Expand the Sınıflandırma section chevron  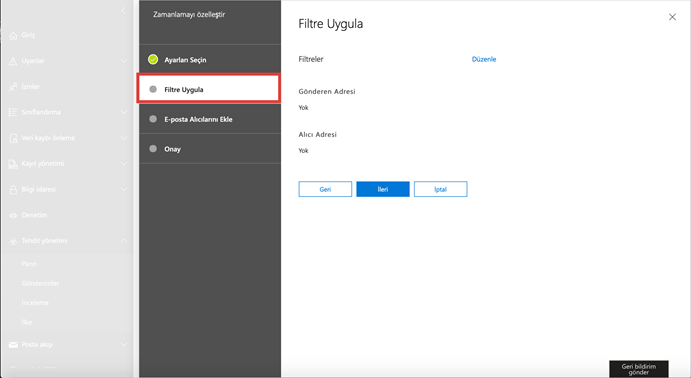pos(124,112)
